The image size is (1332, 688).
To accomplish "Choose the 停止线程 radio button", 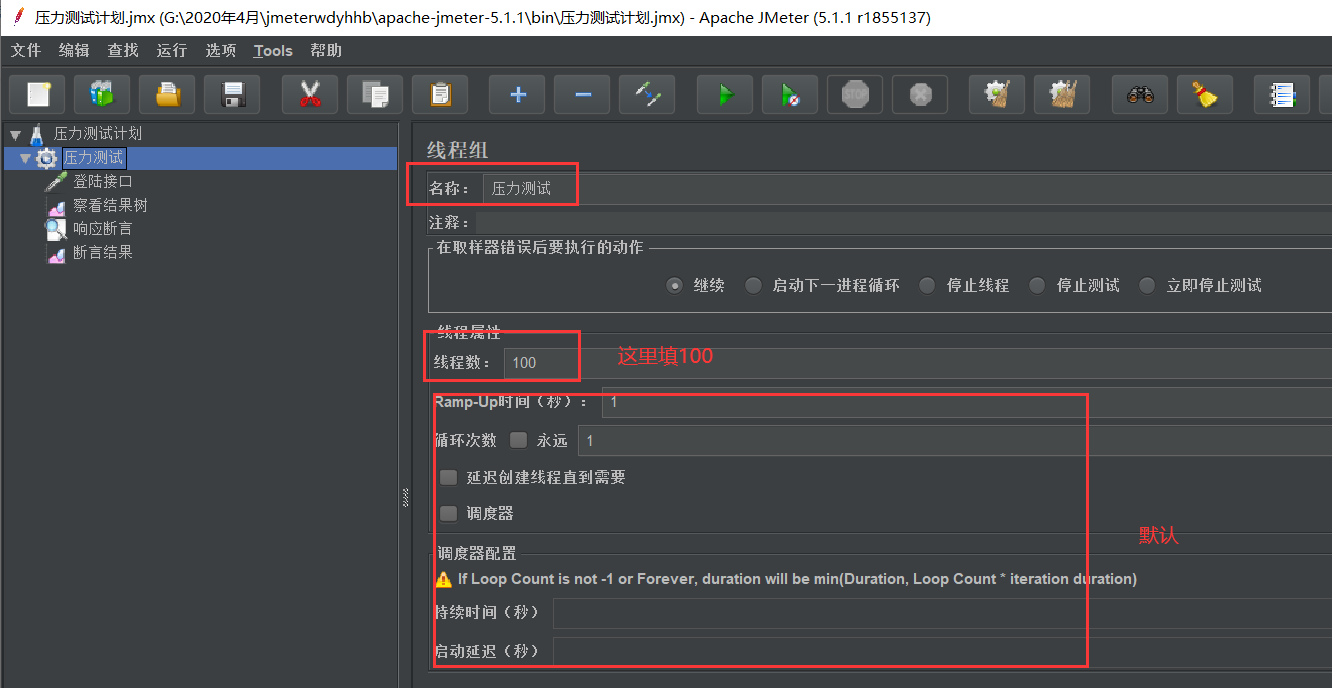I will pyautogui.click(x=927, y=285).
